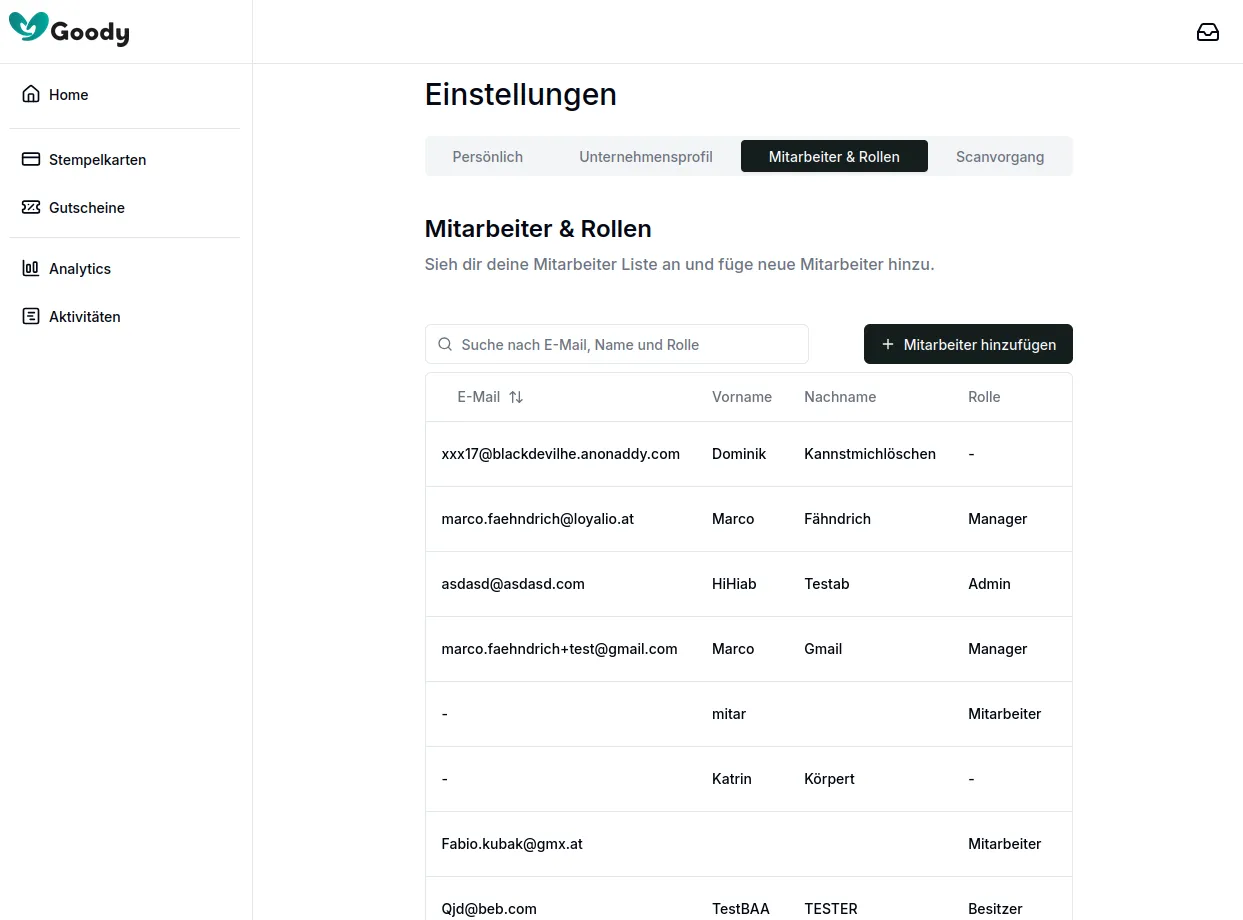Click the search magnifier icon
Image resolution: width=1243 pixels, height=920 pixels.
pyautogui.click(x=445, y=344)
